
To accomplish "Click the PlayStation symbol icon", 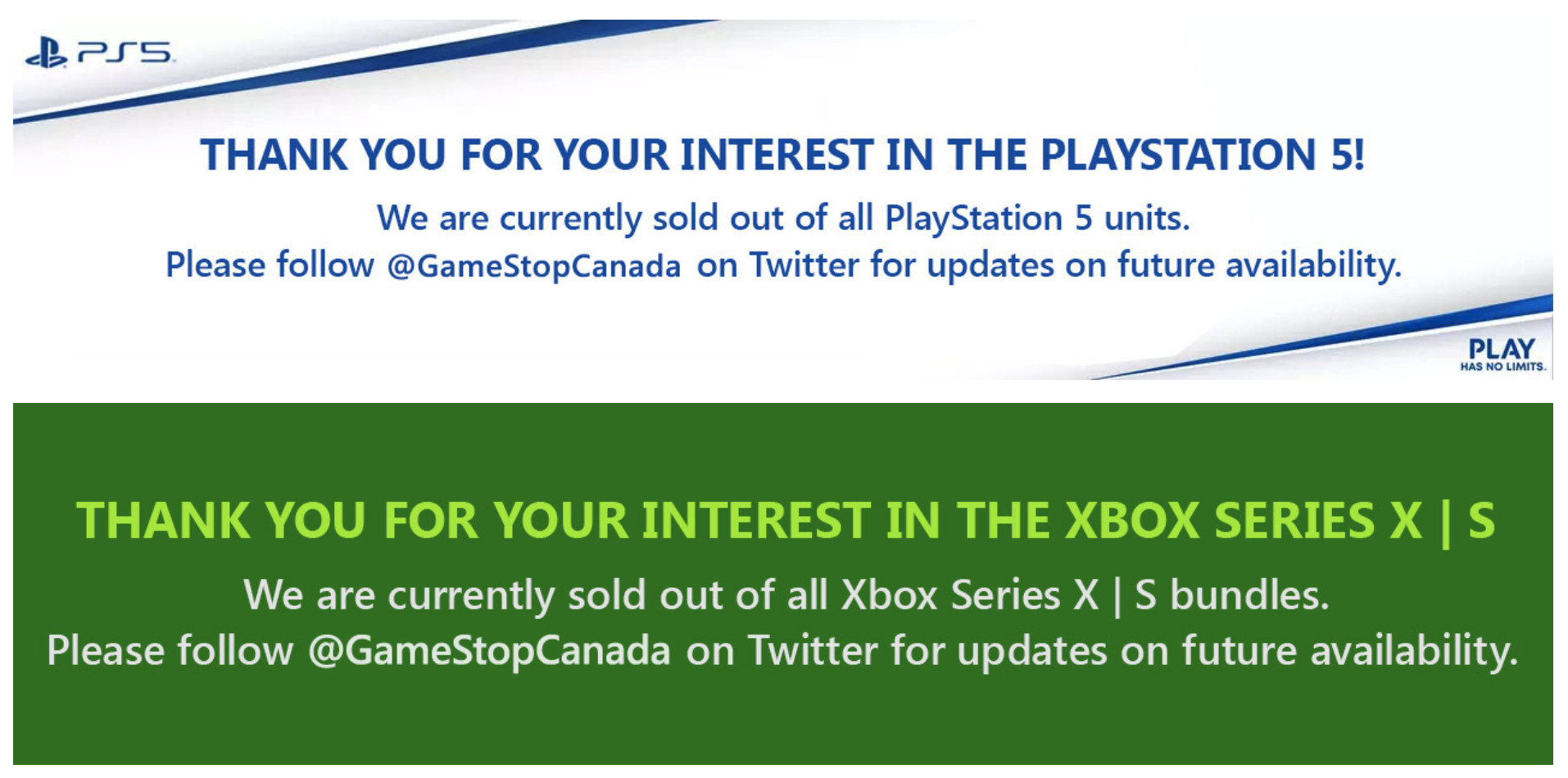I will pos(46,54).
